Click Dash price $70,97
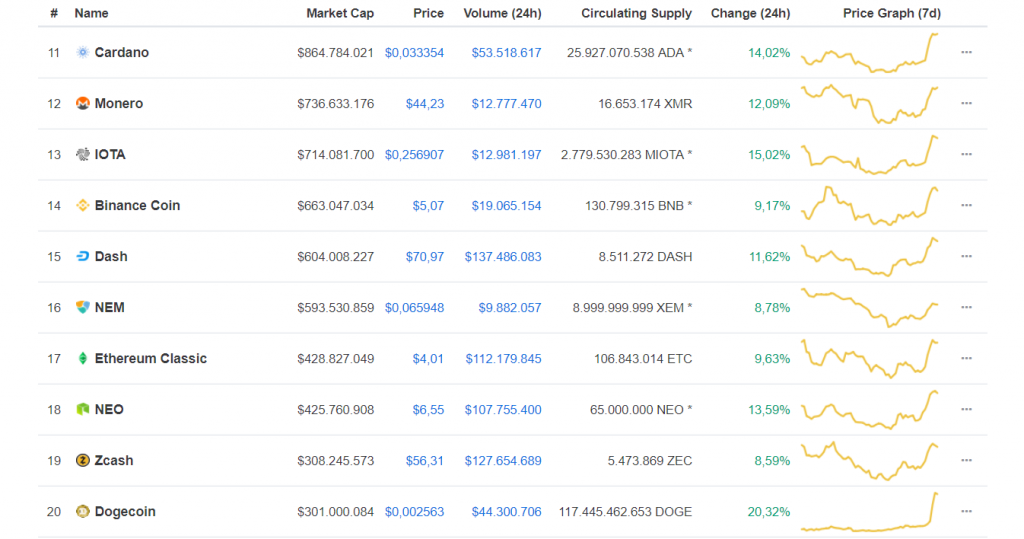 point(424,256)
